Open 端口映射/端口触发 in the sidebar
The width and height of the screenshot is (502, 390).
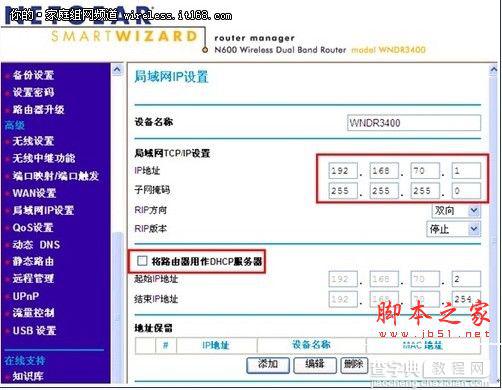(x=55, y=176)
